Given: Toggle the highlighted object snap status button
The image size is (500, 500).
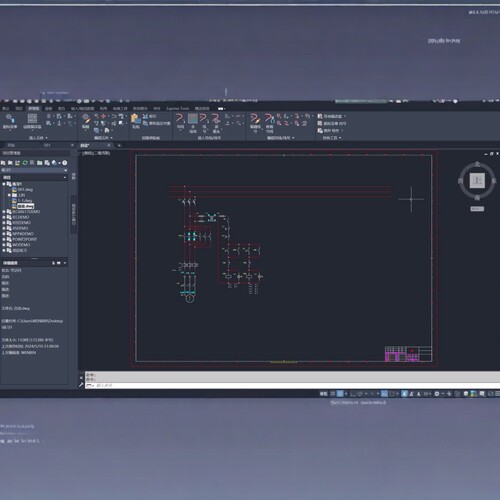Looking at the screenshot, I should pyautogui.click(x=384, y=394).
